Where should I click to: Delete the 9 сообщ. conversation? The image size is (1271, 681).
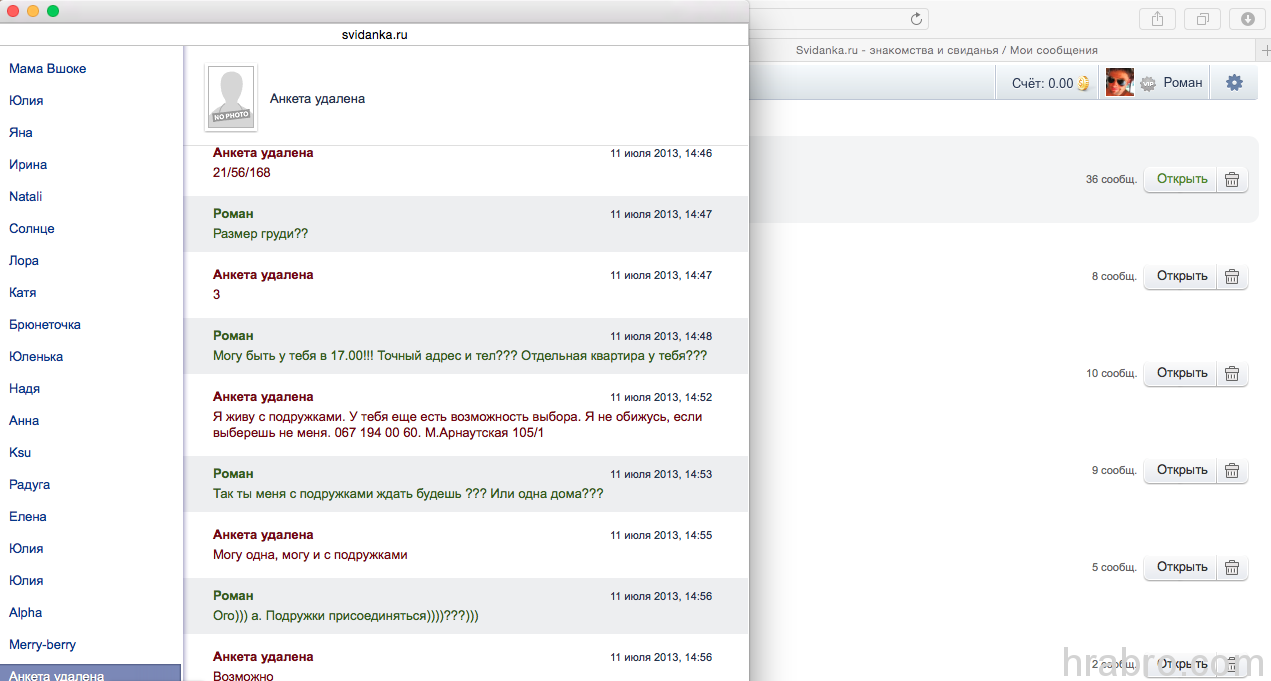1232,471
